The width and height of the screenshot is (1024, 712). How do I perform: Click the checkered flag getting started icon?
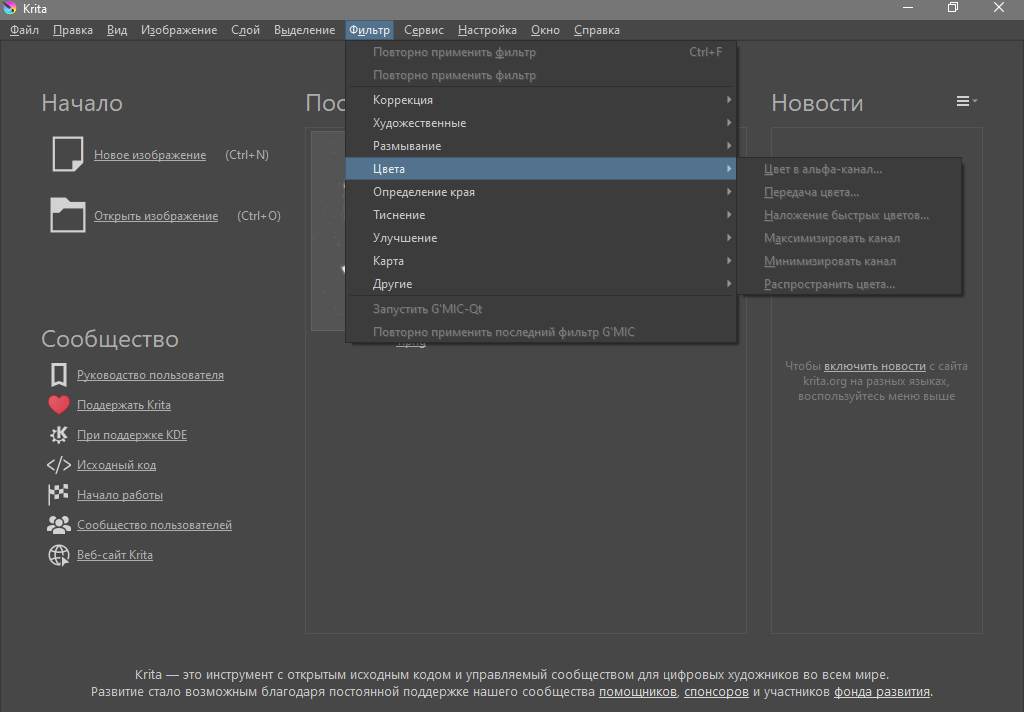pos(59,494)
